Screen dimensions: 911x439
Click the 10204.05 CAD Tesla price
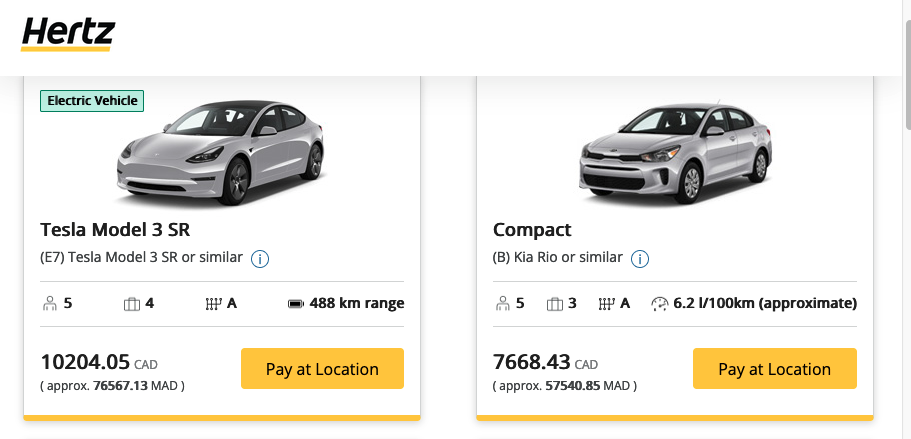[86, 362]
